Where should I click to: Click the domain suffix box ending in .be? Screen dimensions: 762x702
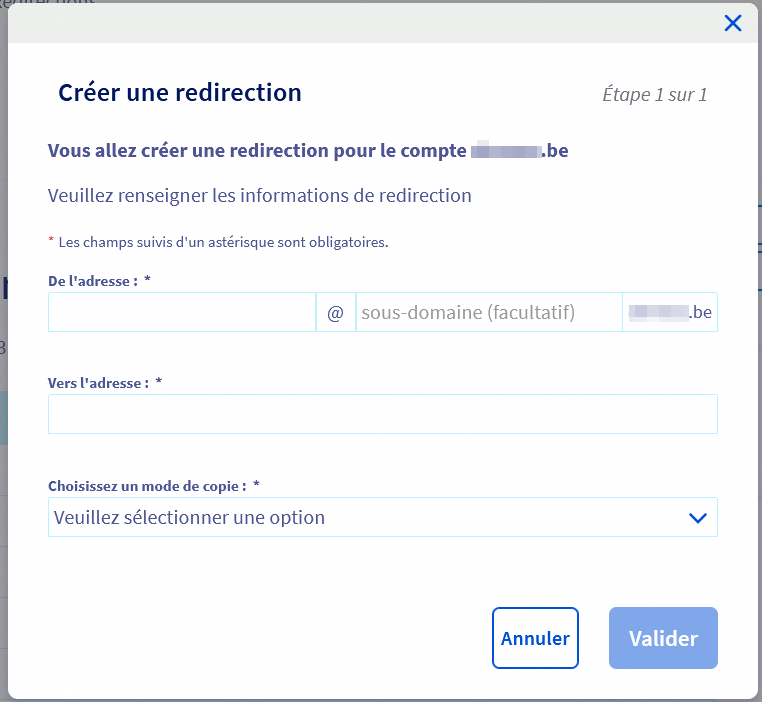click(670, 313)
